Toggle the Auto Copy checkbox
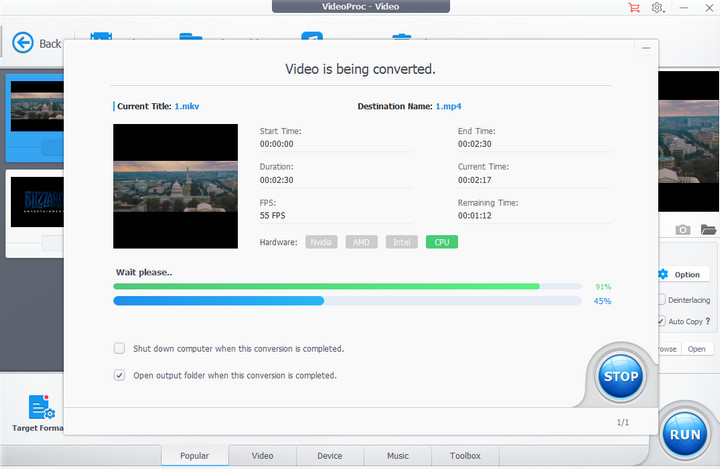The height and width of the screenshot is (469, 720). pyautogui.click(x=661, y=321)
